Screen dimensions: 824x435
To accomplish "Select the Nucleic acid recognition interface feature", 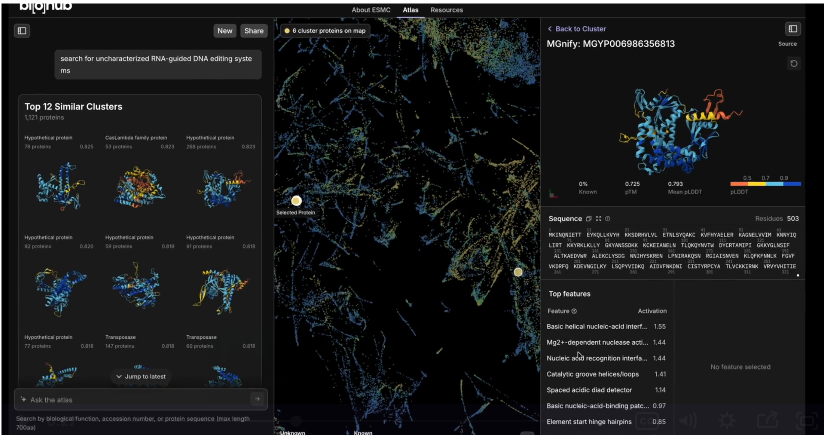I will coord(606,358).
